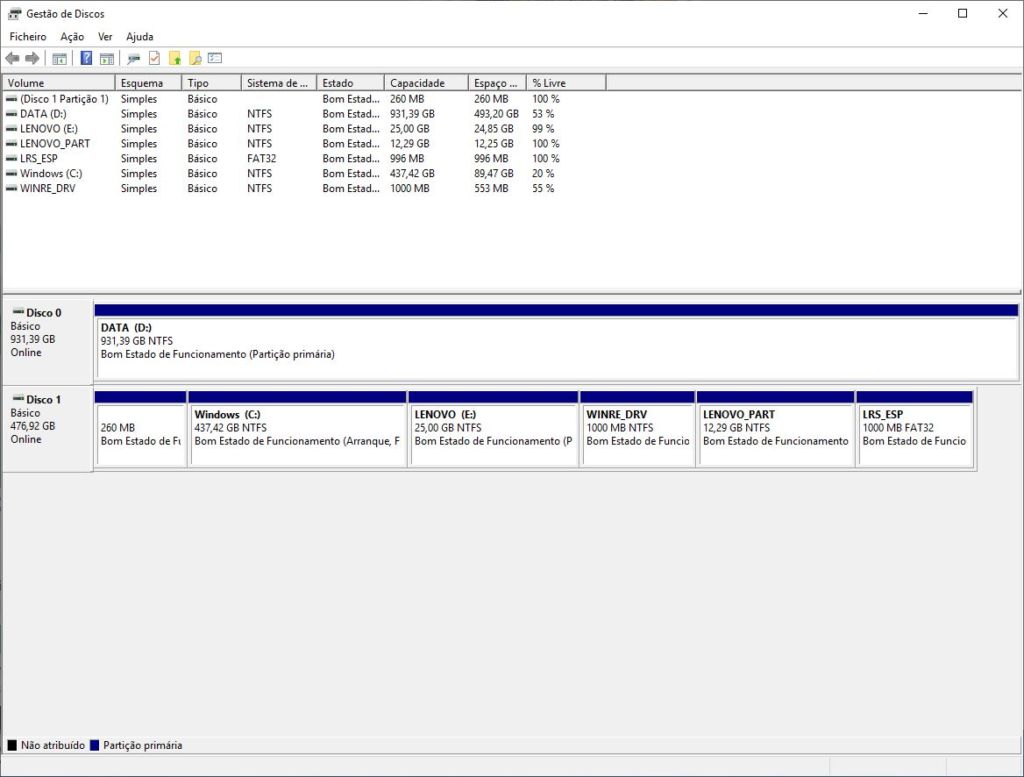Click the disk connect icon in the toolbar
Viewport: 1024px width, 777px height.
click(134, 58)
